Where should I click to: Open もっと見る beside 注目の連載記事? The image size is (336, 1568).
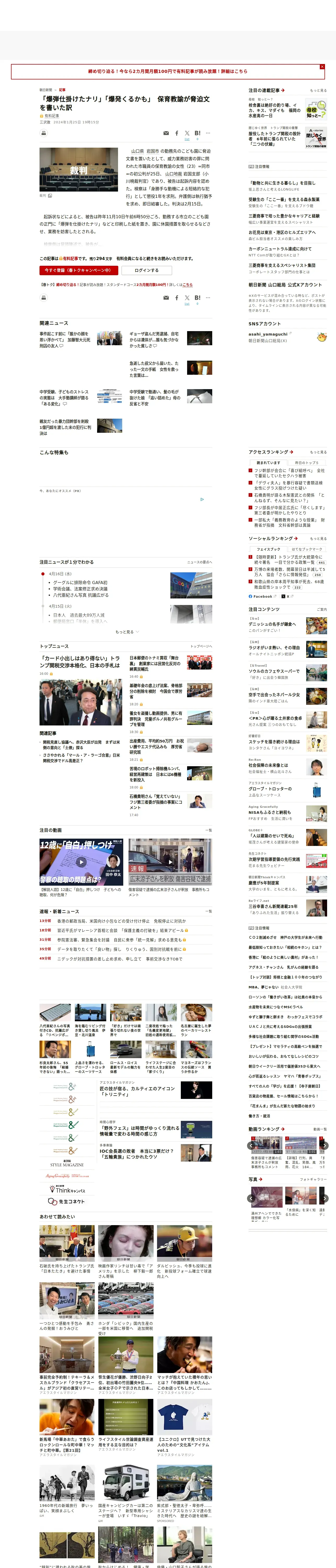click(318, 91)
